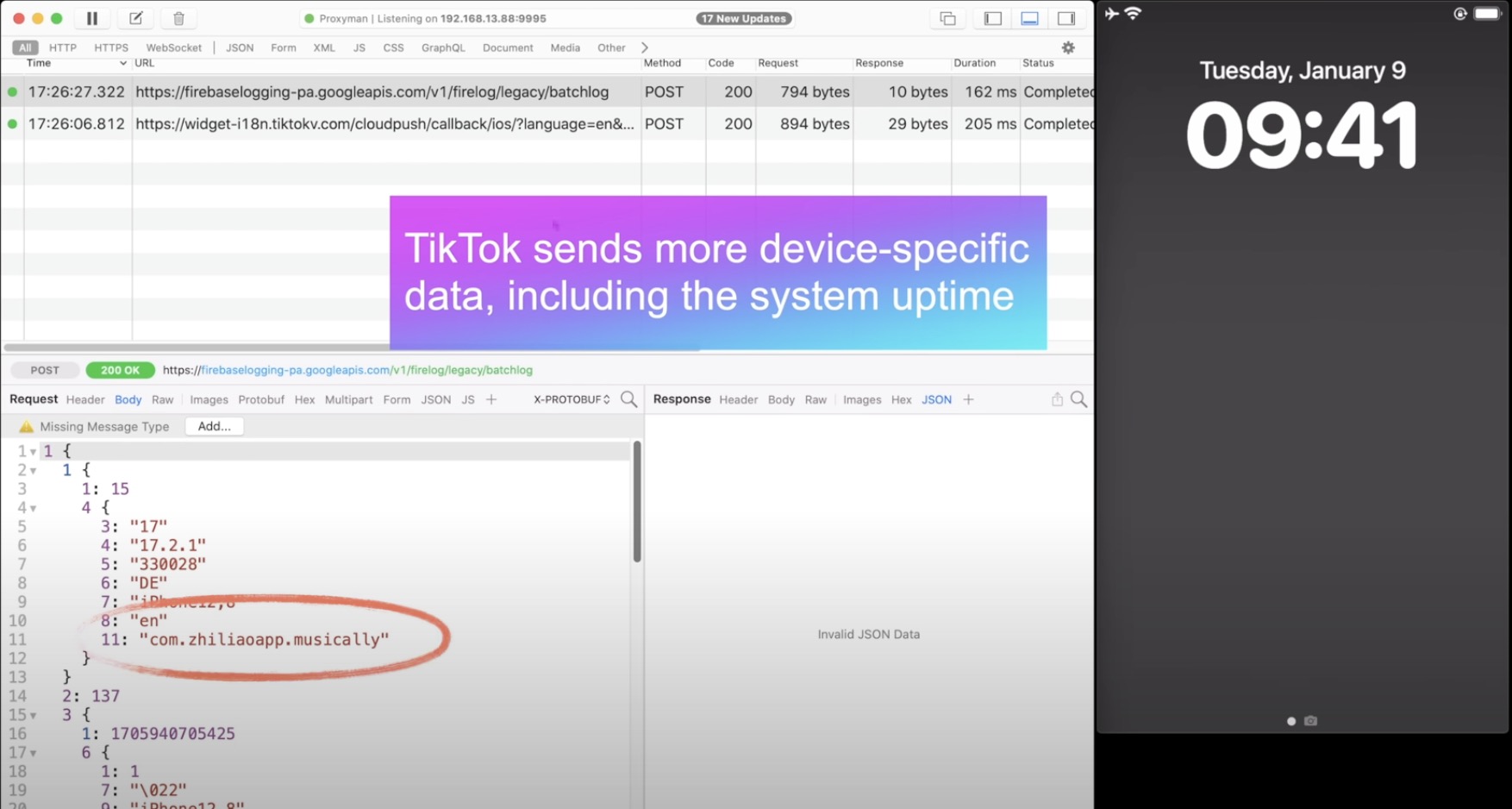
Task: Clear session with the trash icon
Action: coord(178,18)
